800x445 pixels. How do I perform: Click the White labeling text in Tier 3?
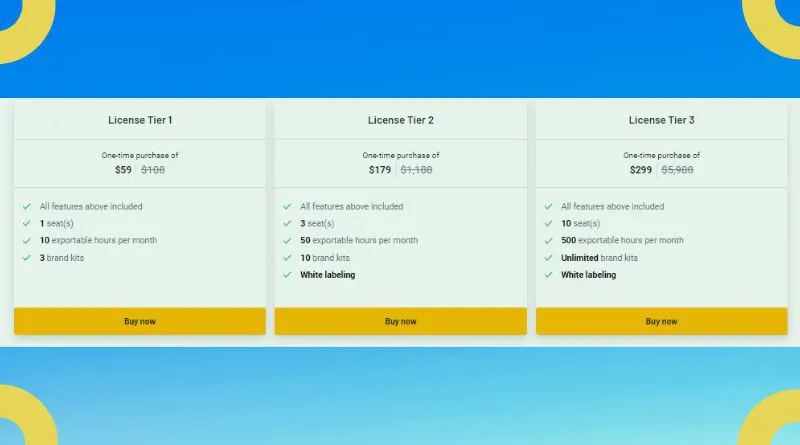point(588,275)
